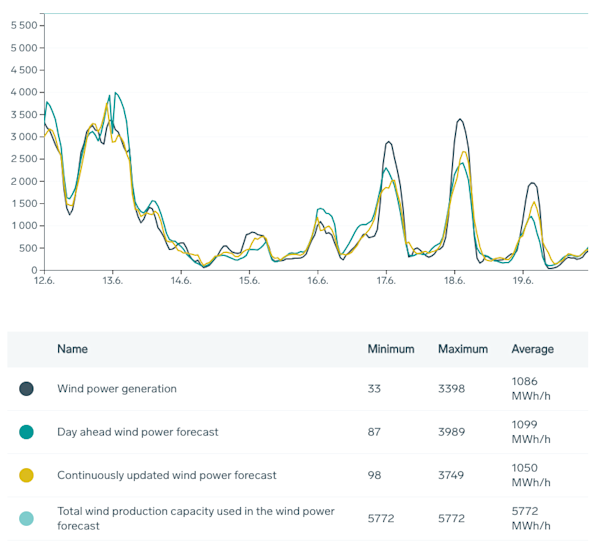Click maximum value 3398
Viewport: 600px width, 545px height.
click(452, 389)
